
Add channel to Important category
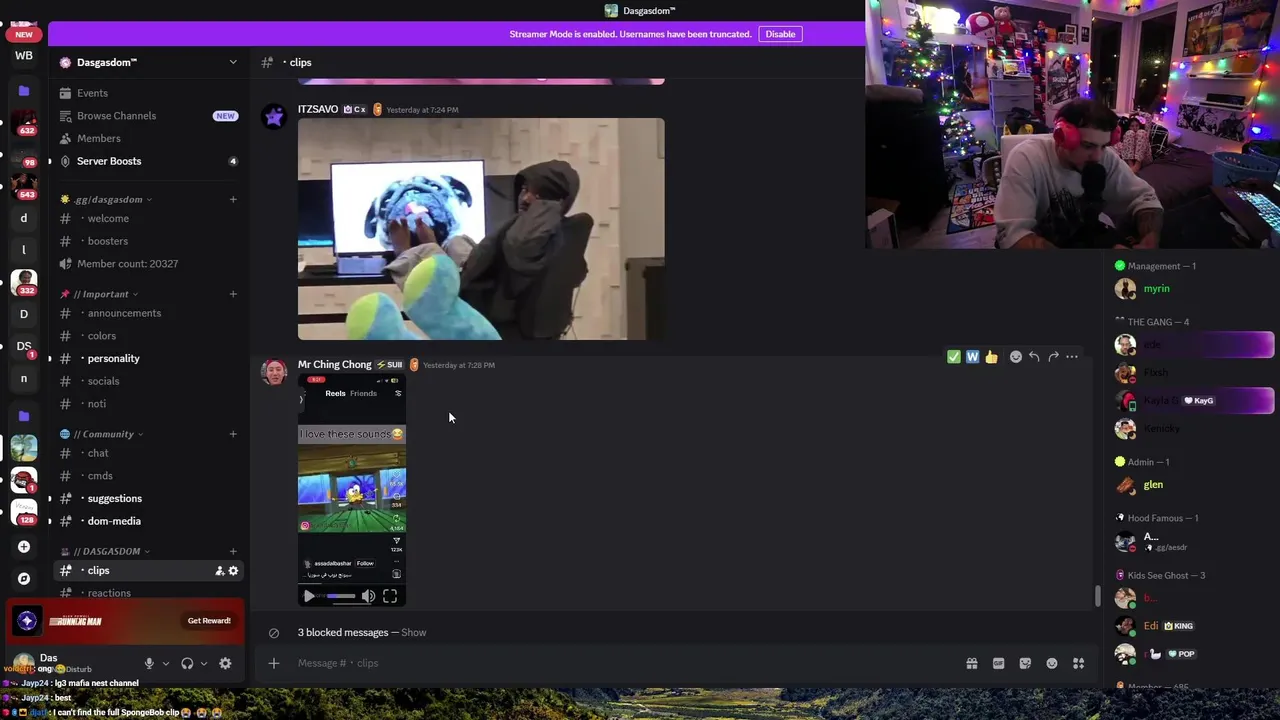tap(233, 294)
